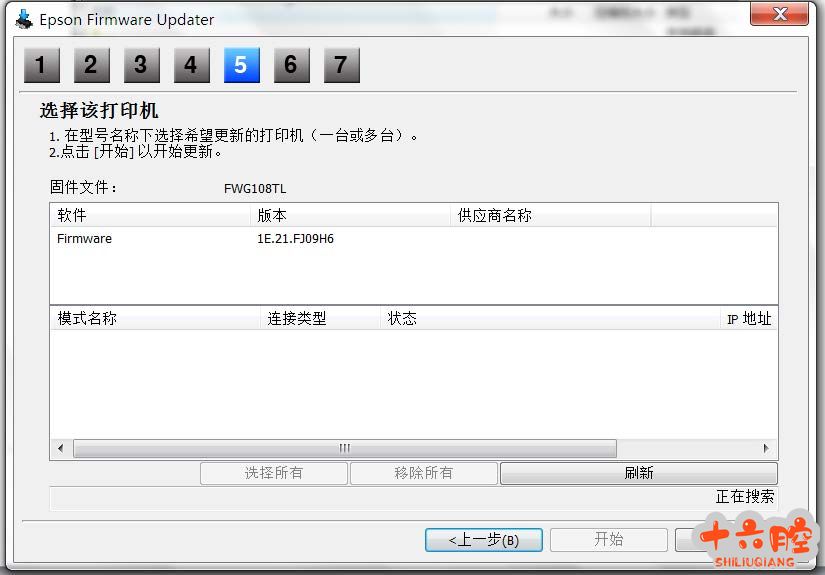The height and width of the screenshot is (575, 825).
Task: Go back with the 上一步(B) button
Action: click(483, 540)
